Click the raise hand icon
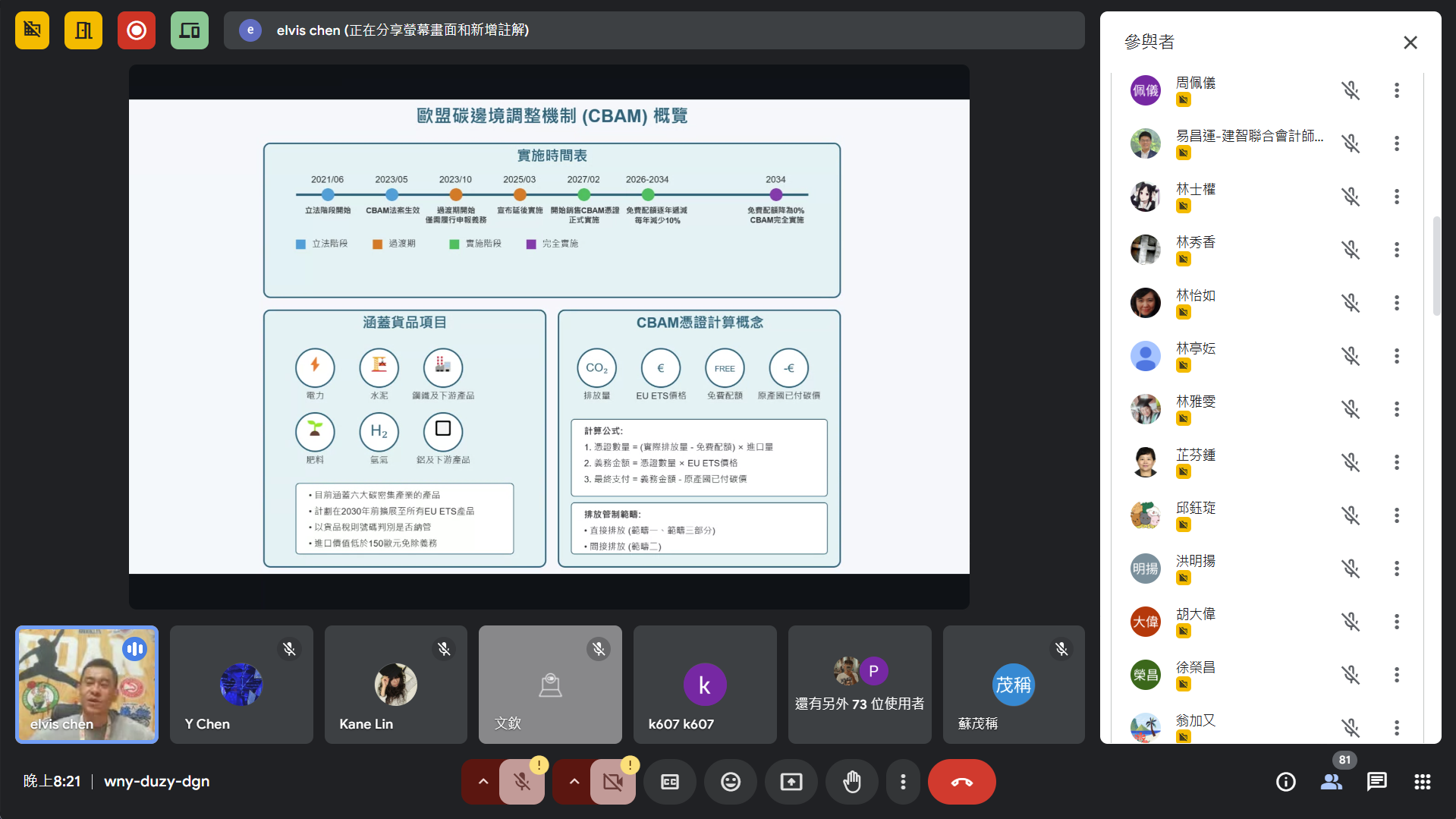The image size is (1456, 819). [x=852, y=782]
